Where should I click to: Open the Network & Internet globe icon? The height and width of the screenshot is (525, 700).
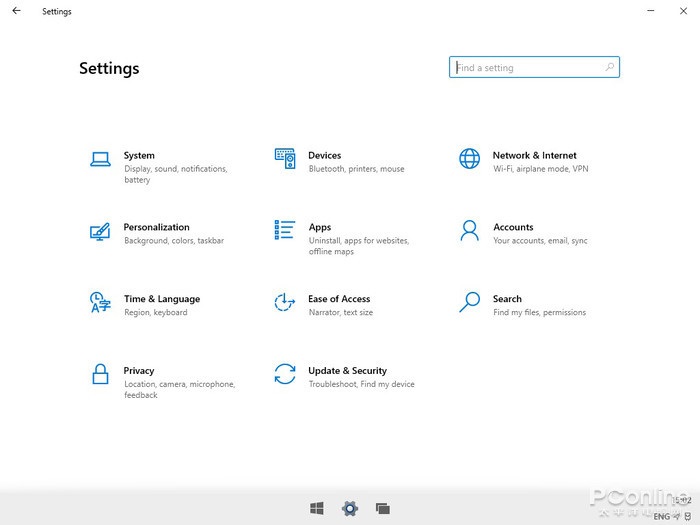click(x=469, y=158)
